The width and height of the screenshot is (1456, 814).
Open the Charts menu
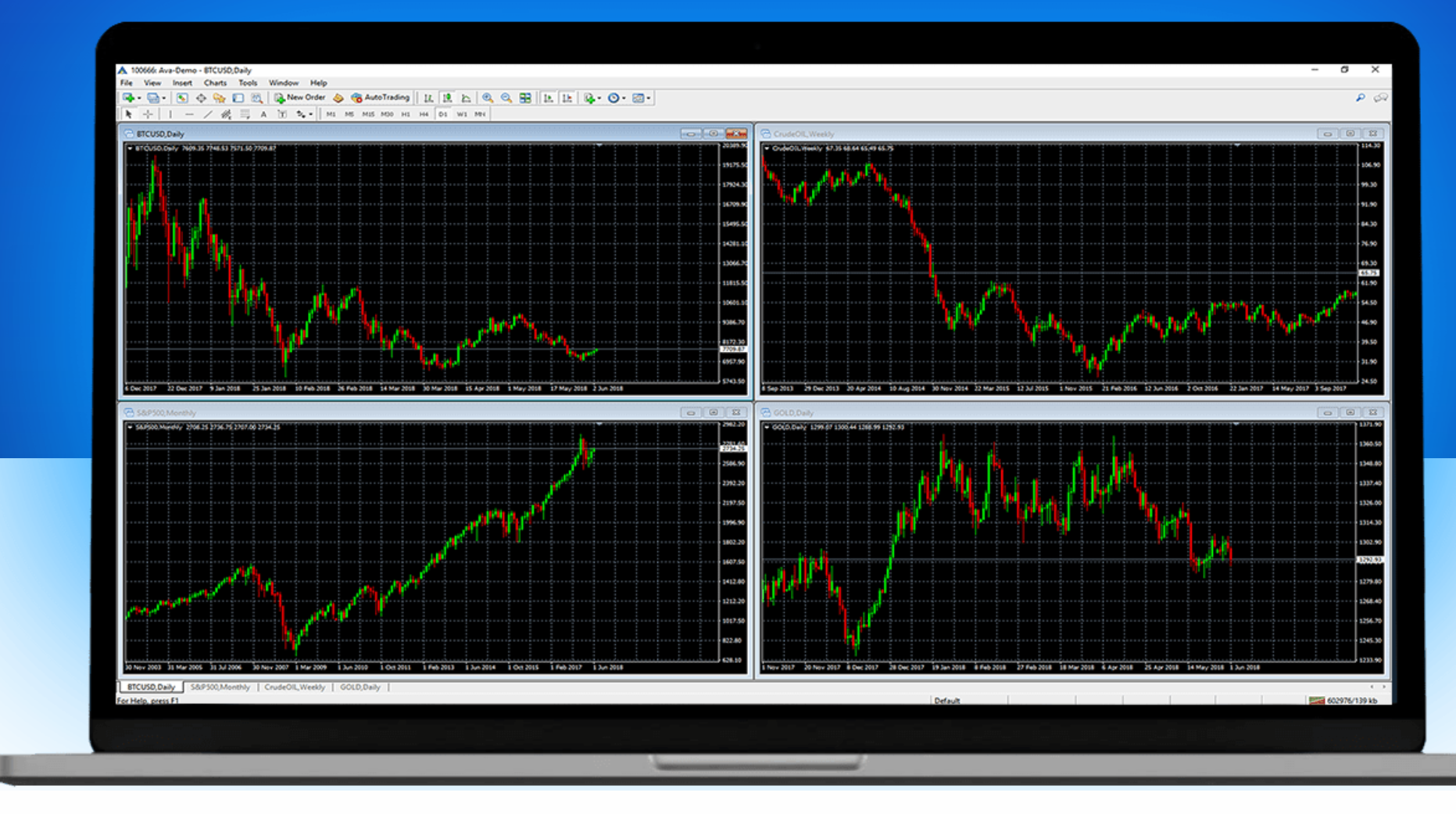(x=215, y=83)
